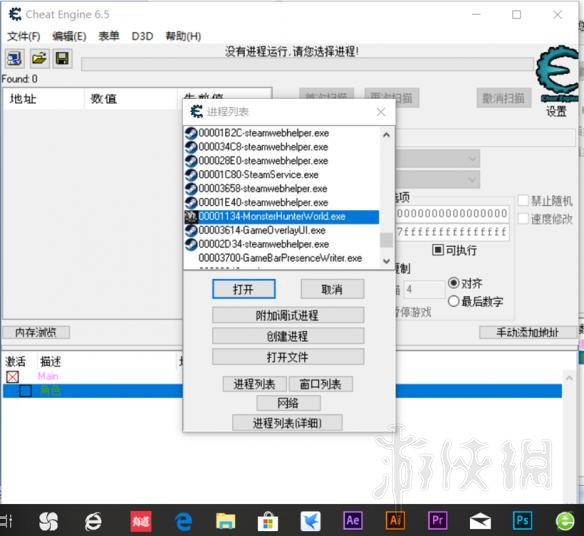Click the 打开 button

tap(244, 289)
